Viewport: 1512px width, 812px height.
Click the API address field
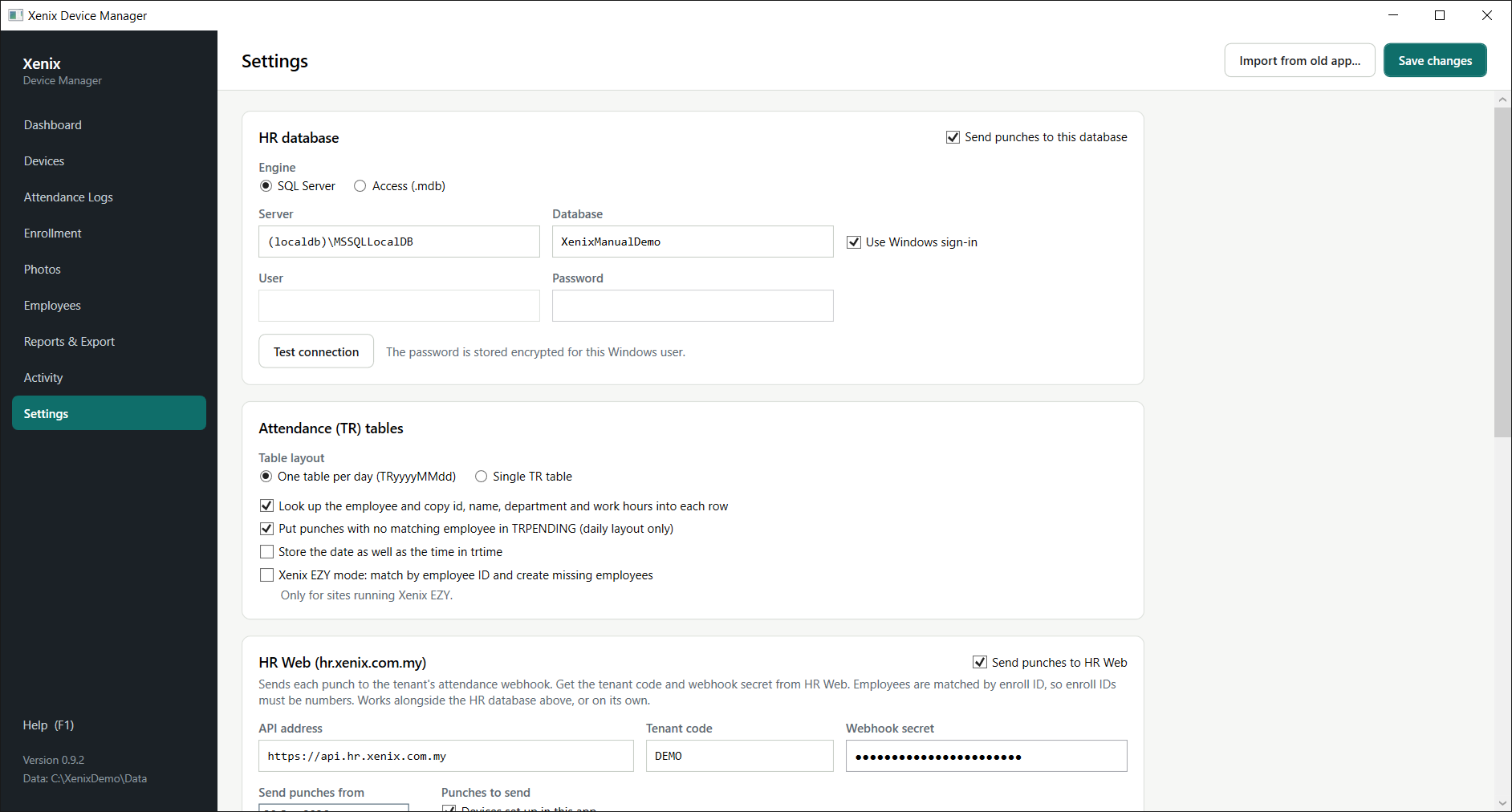[x=446, y=756]
